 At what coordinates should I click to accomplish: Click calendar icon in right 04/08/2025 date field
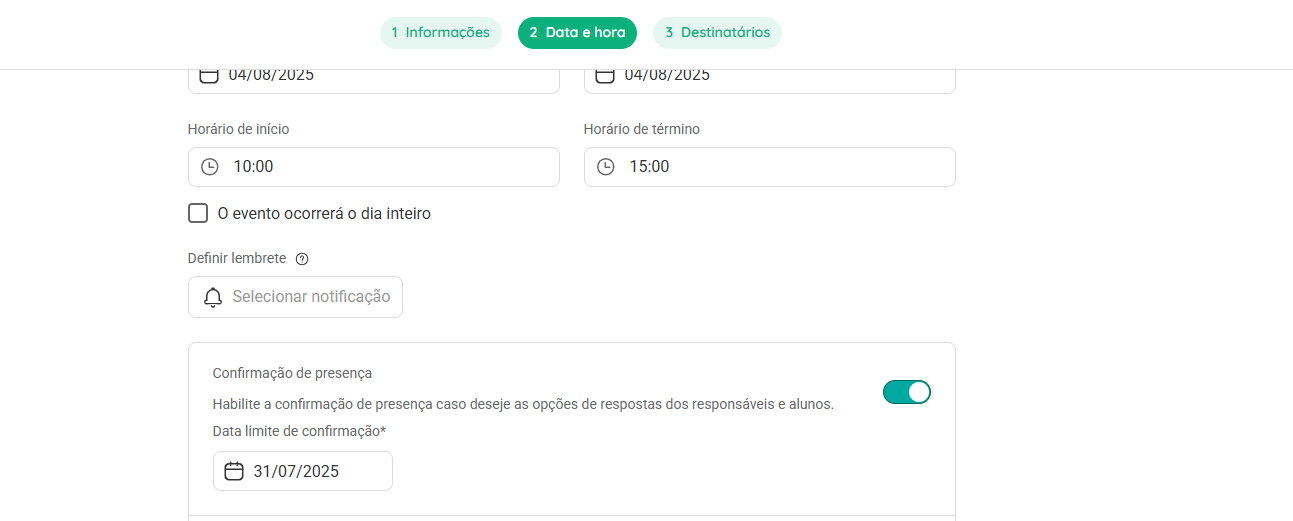(x=604, y=75)
